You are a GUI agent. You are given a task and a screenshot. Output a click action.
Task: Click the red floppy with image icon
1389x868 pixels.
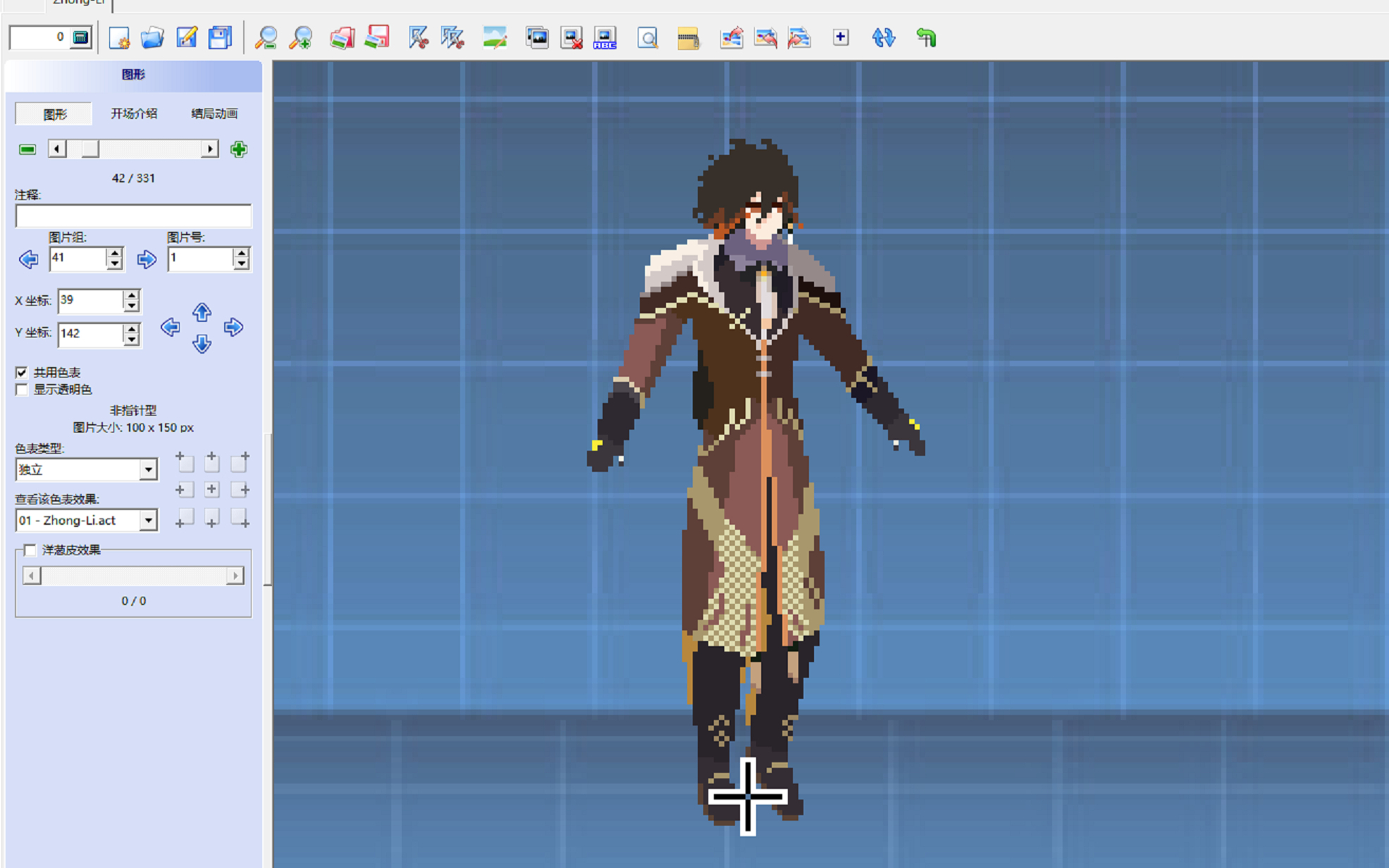point(377,37)
